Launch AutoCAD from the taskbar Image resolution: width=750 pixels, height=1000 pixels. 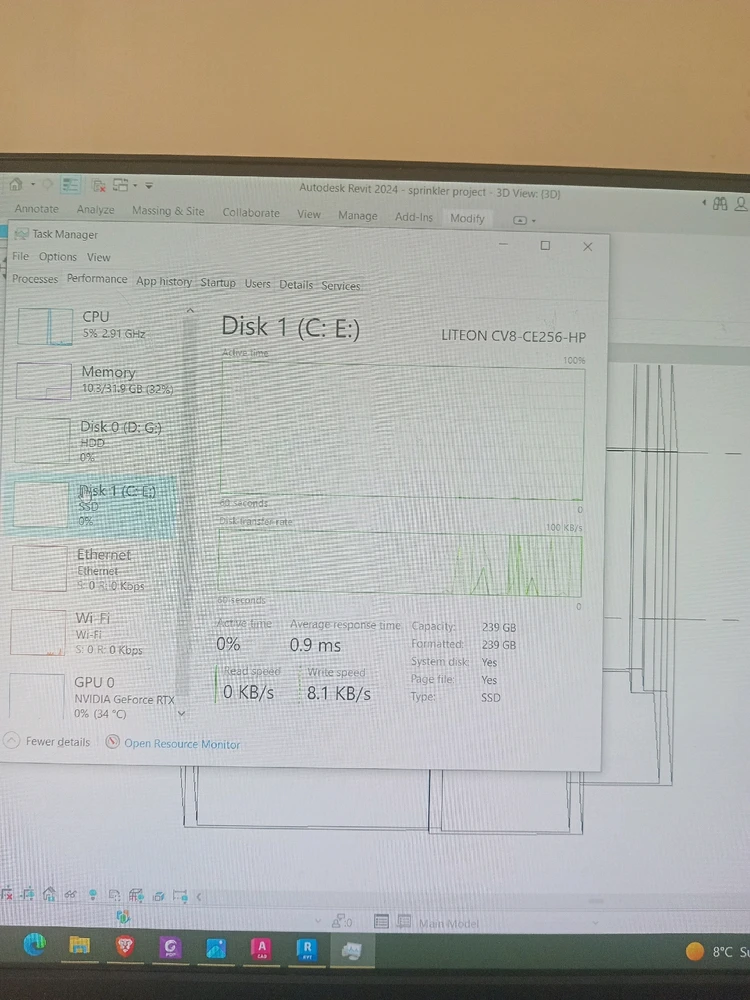[261, 948]
